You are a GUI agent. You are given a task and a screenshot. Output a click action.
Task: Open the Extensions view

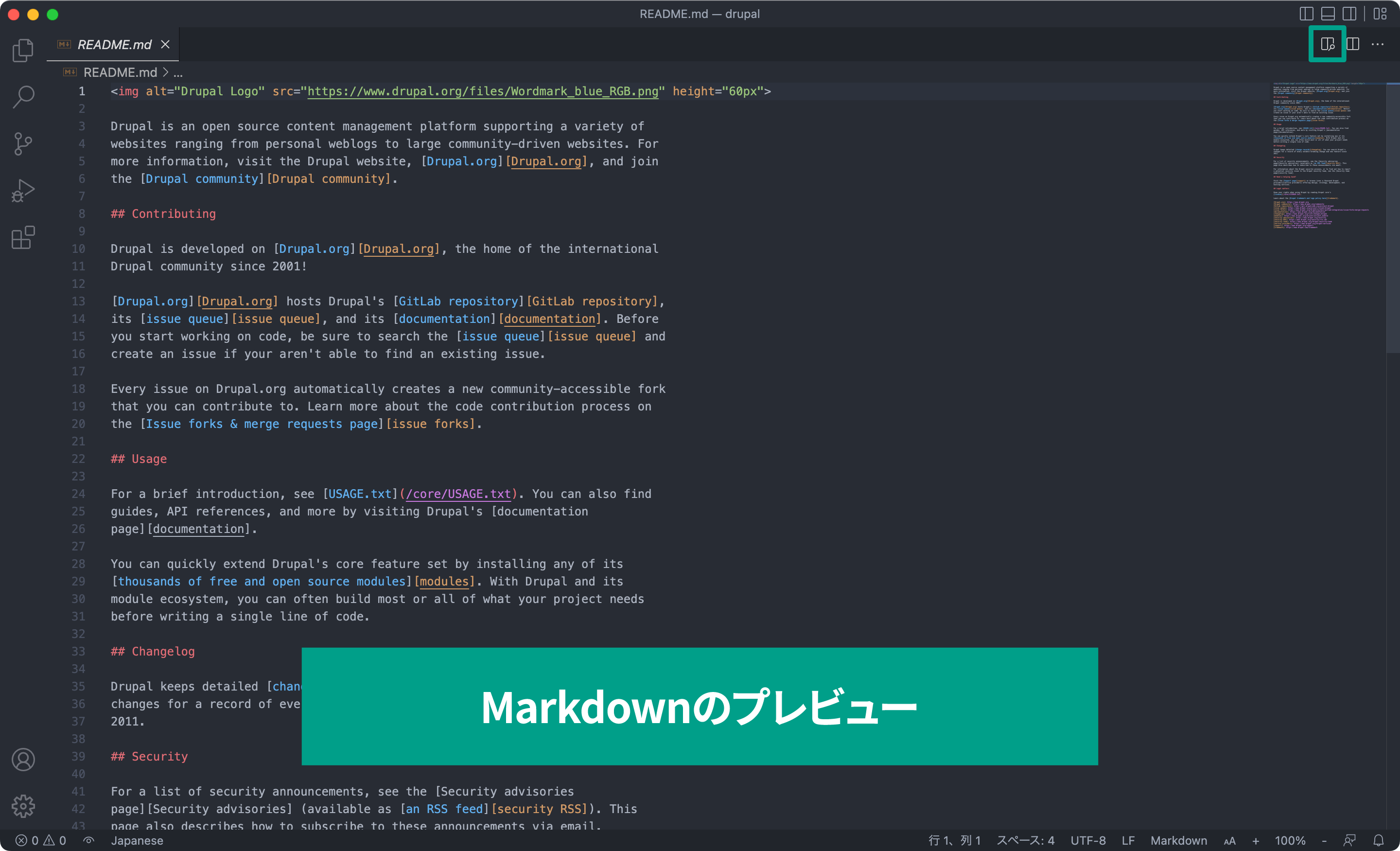[x=23, y=237]
